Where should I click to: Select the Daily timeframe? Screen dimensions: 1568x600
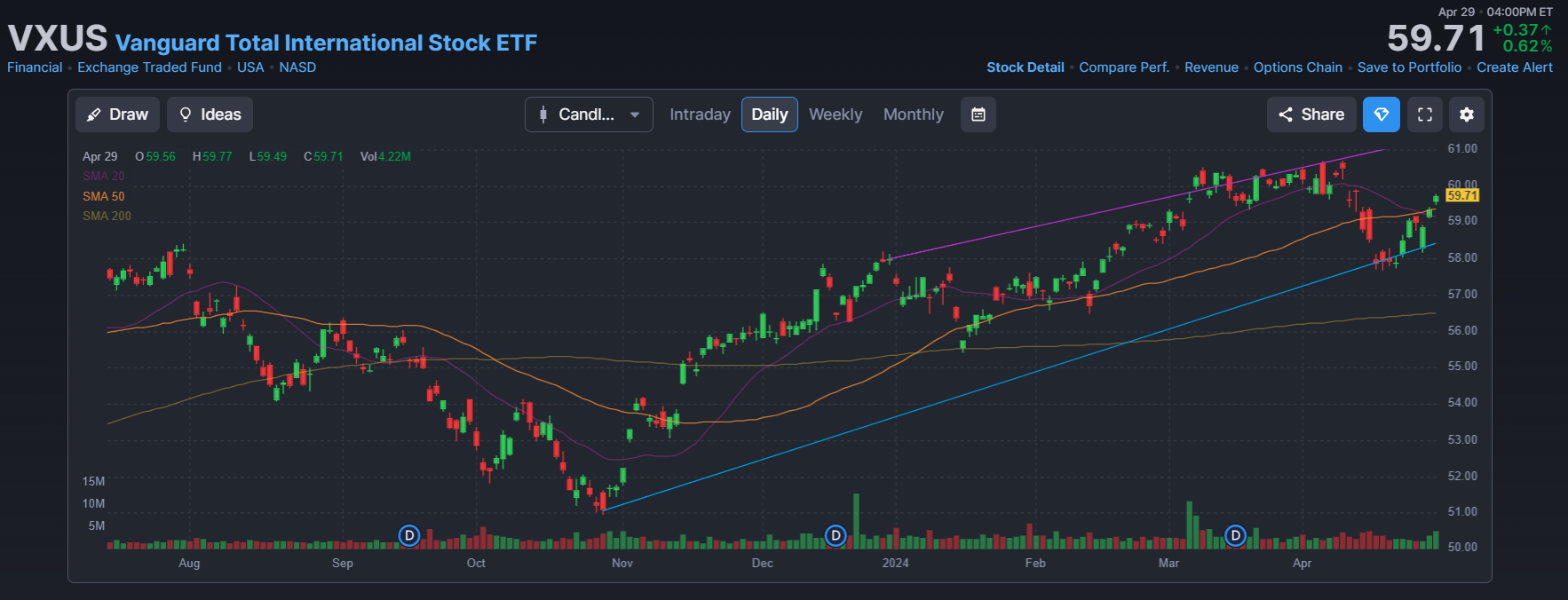pyautogui.click(x=770, y=114)
